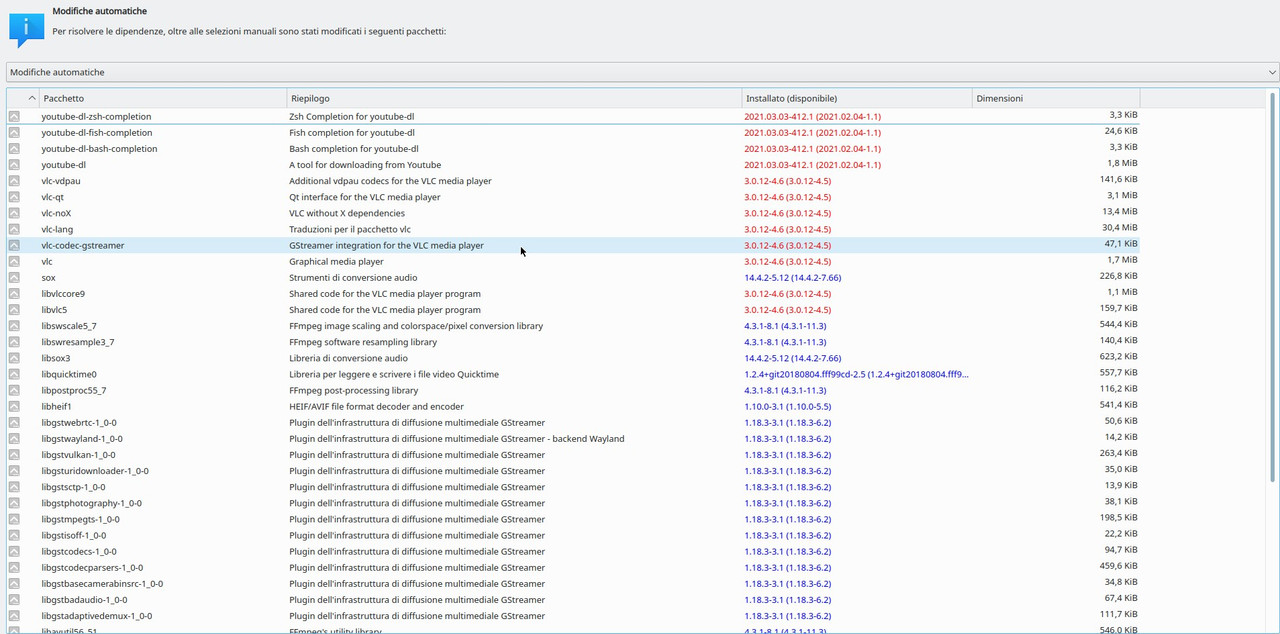The height and width of the screenshot is (634, 1280).
Task: Sort by the Pacchetto column header
Action: pyautogui.click(x=163, y=98)
